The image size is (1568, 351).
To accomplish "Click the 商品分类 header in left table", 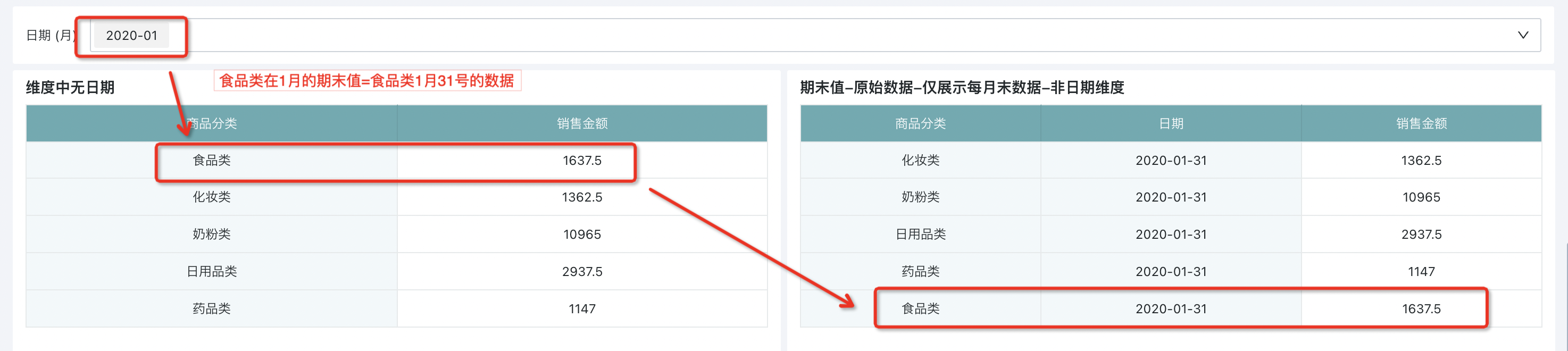I will point(211,123).
